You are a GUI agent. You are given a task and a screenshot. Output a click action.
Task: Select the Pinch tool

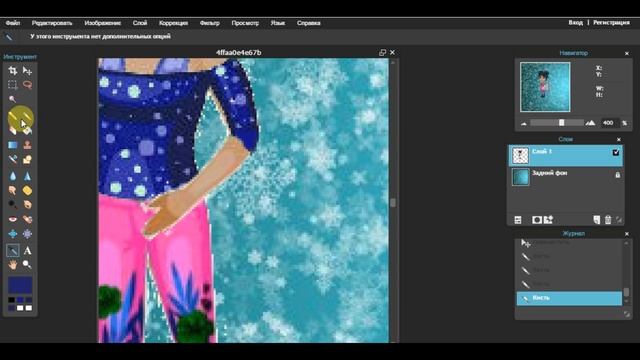click(x=27, y=234)
